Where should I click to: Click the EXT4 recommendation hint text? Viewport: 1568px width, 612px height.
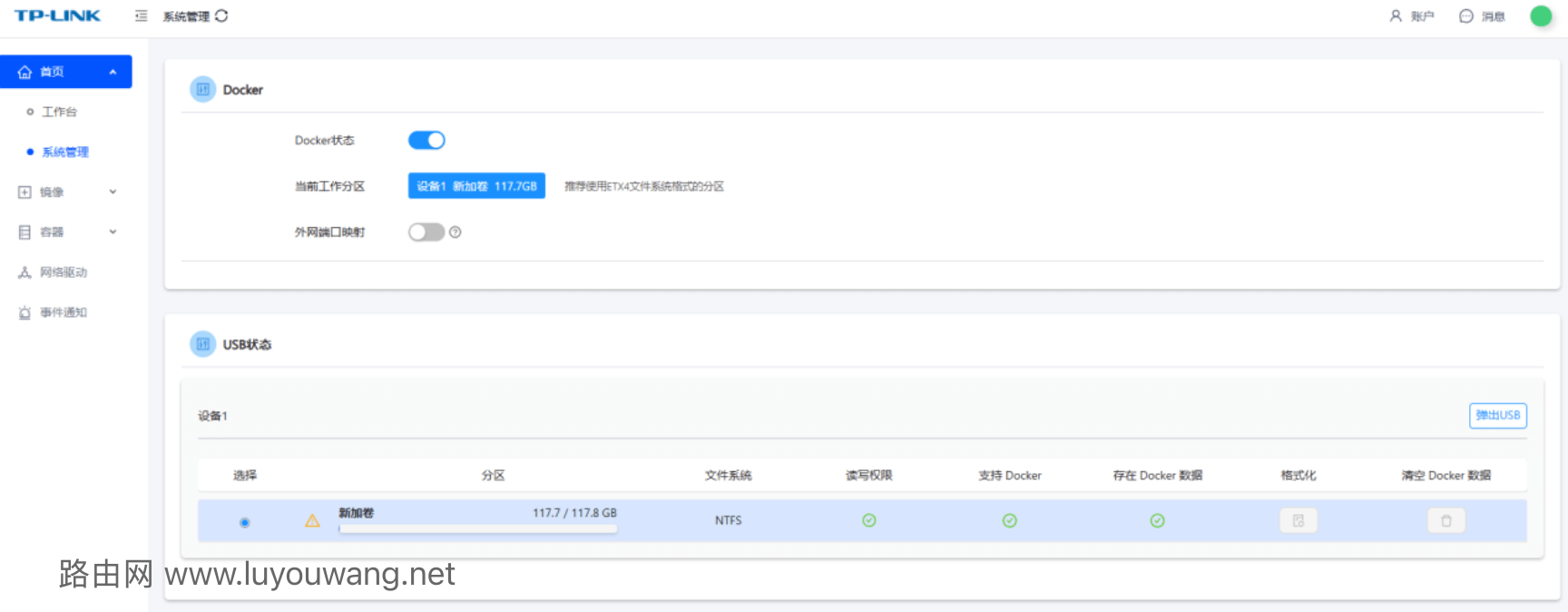tap(644, 186)
